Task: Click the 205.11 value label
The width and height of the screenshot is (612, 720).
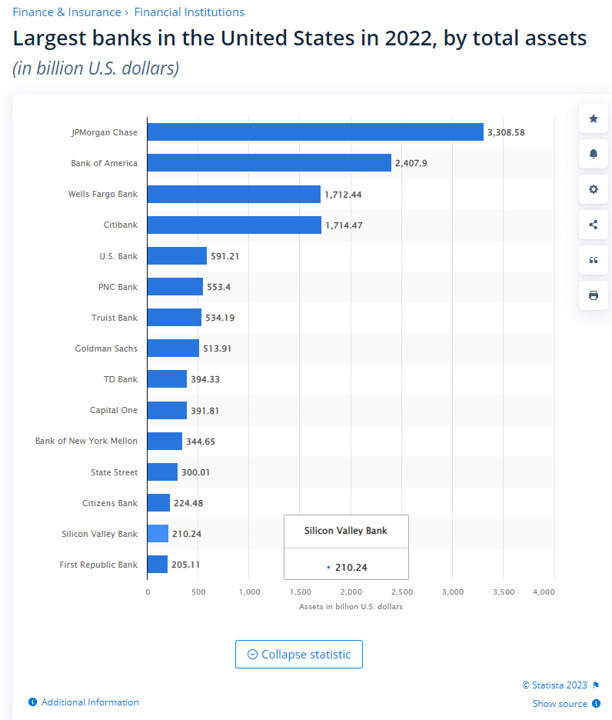Action: point(185,564)
